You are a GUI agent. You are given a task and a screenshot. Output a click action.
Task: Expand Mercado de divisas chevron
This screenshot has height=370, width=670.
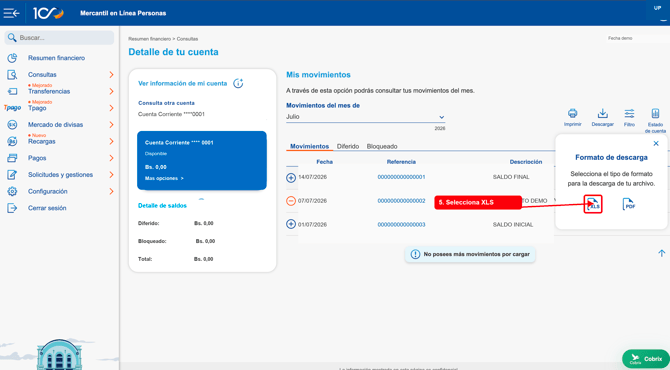[x=111, y=124]
